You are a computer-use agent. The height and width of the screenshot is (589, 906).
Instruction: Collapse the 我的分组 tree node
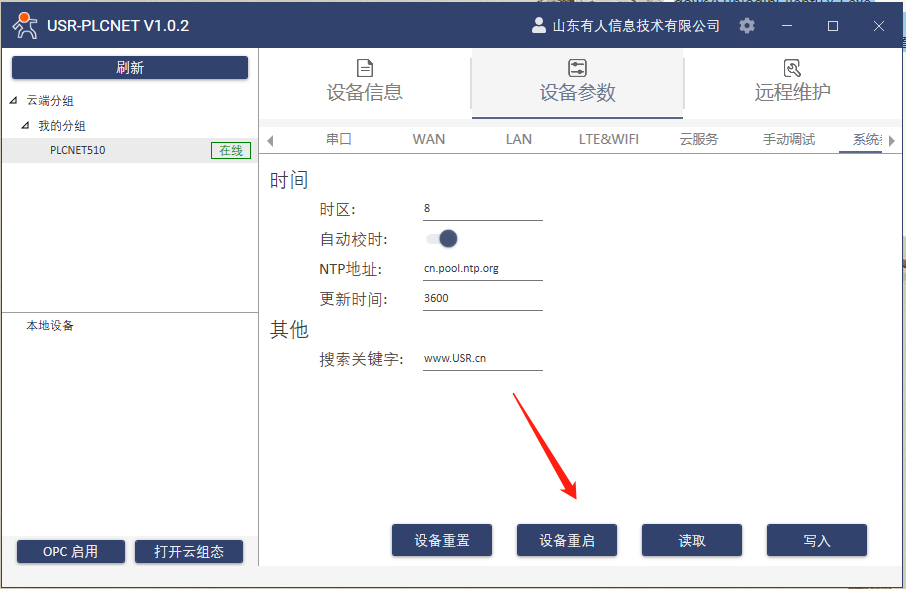tap(25, 126)
